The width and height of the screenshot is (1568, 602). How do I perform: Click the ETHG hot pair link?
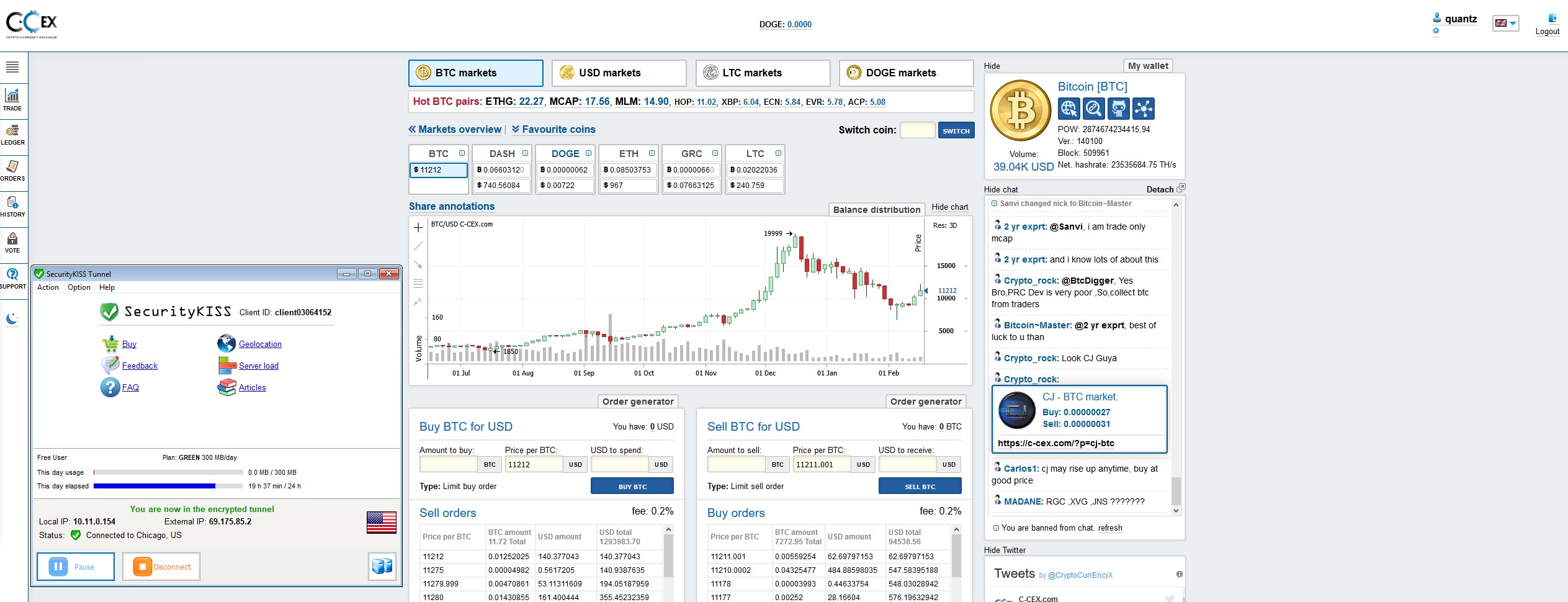click(514, 102)
